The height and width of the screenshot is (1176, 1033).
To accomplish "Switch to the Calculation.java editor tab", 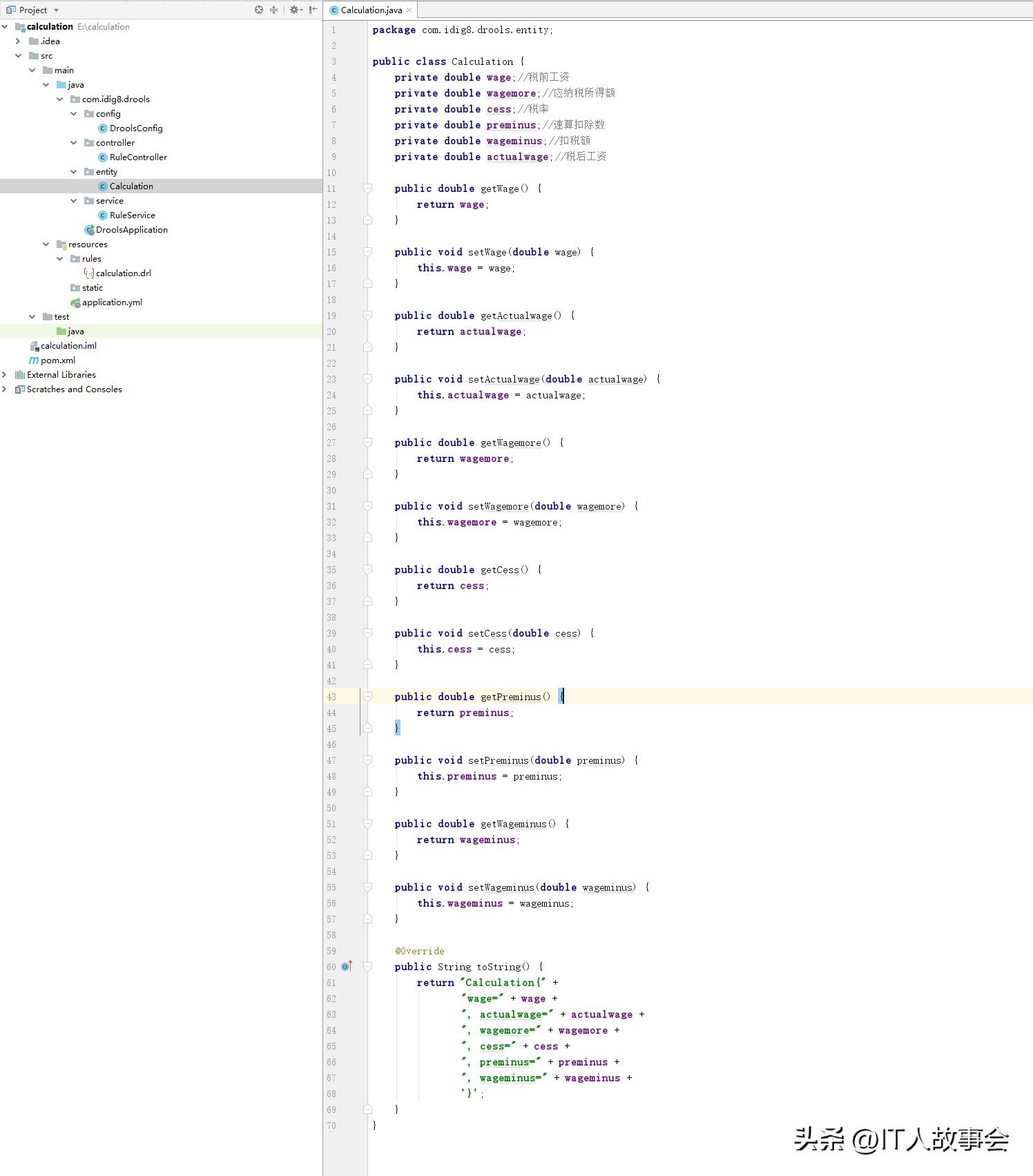I will pos(371,10).
